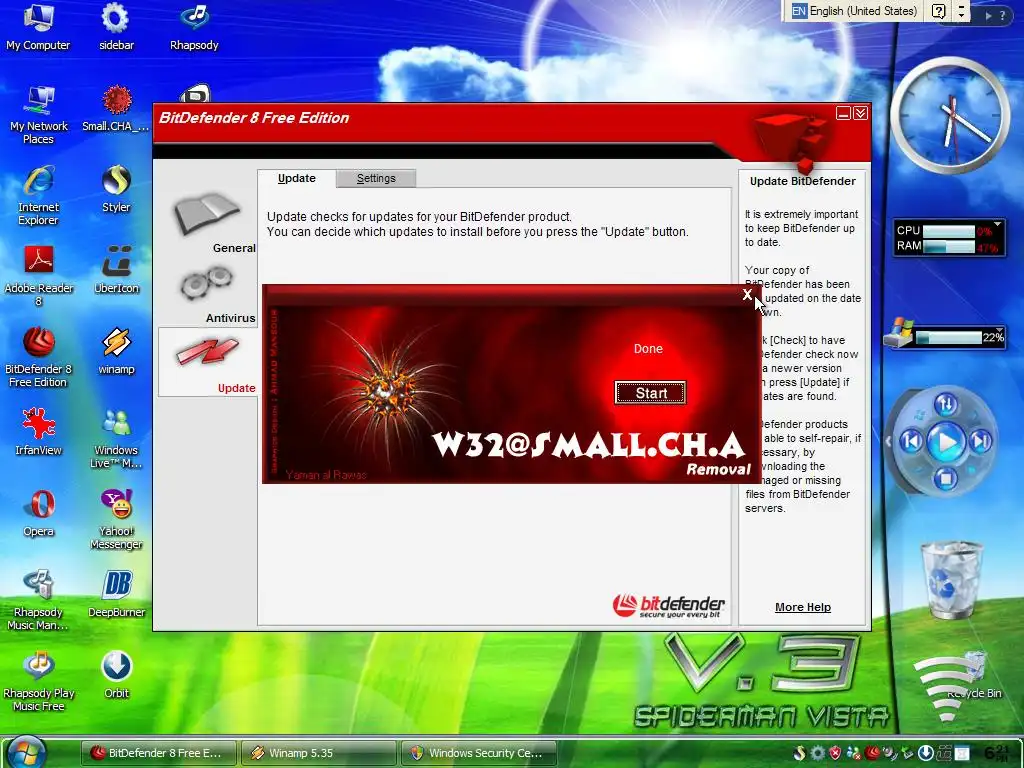The width and height of the screenshot is (1024, 768).
Task: Select the Update section red arrows icon
Action: point(207,352)
